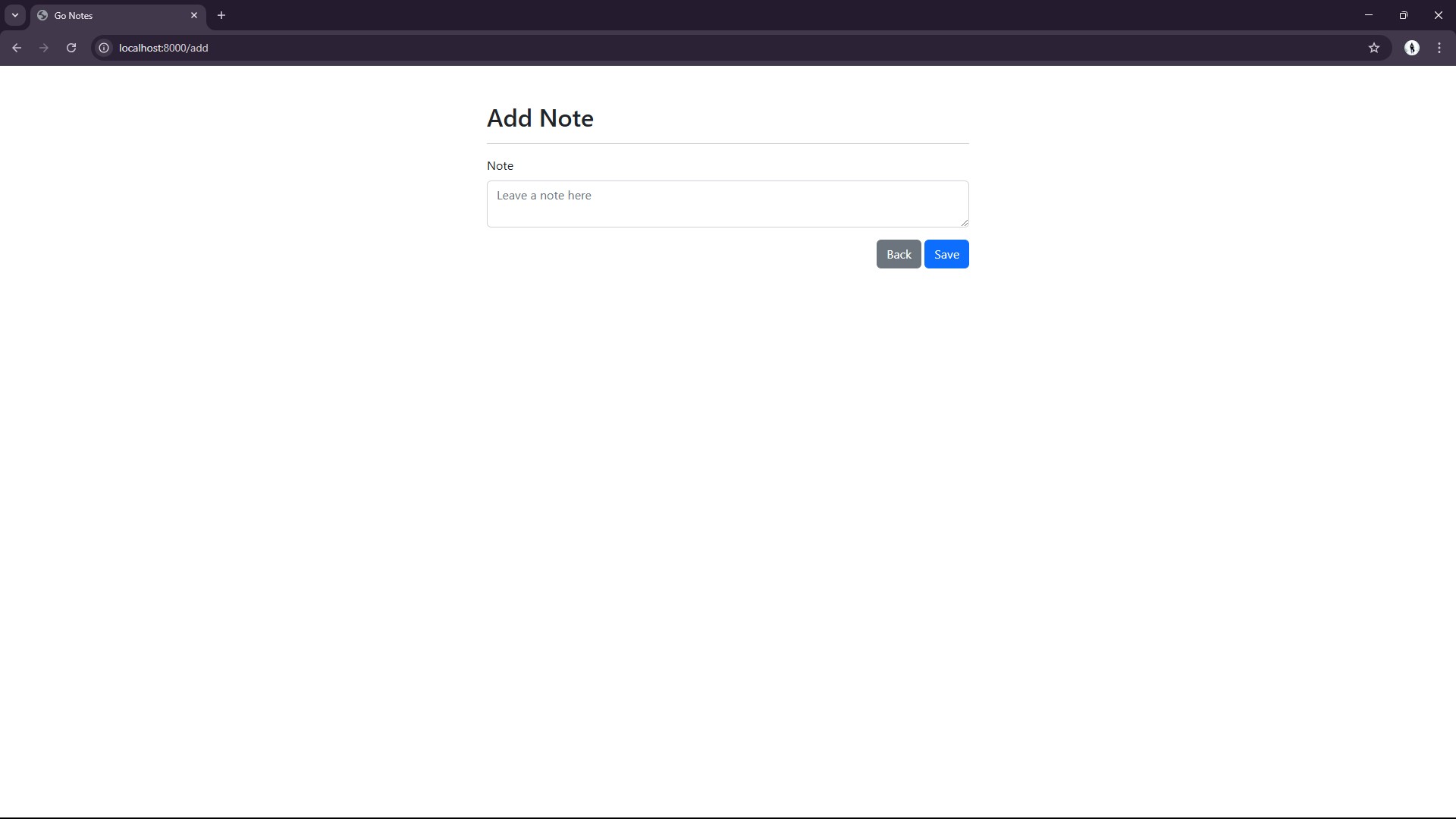The width and height of the screenshot is (1456, 819).
Task: Select the Go Notes tab
Action: point(118,15)
